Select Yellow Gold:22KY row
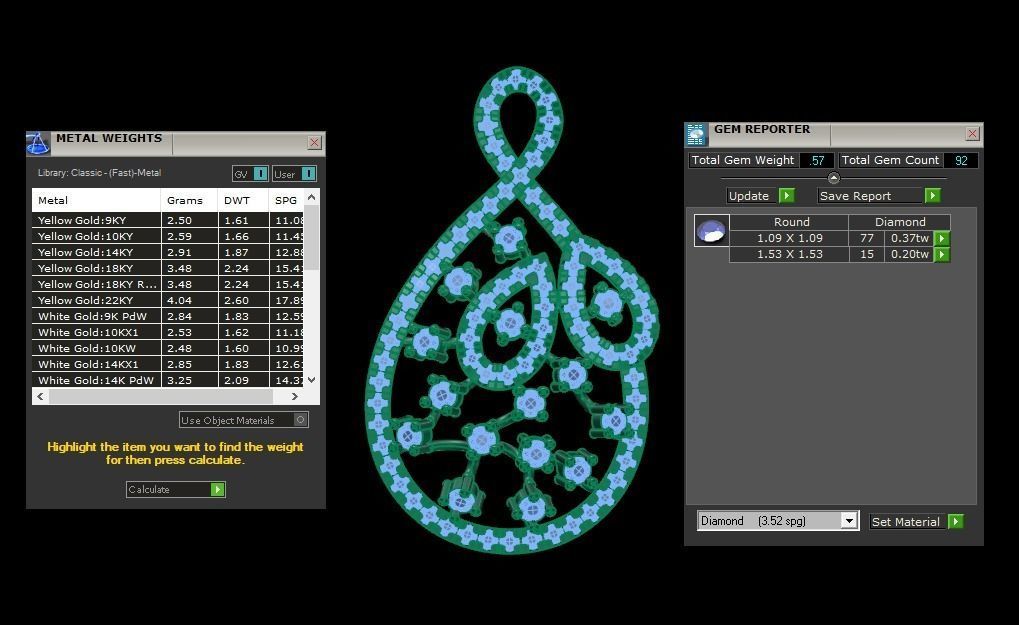The image size is (1019, 625). (x=168, y=300)
